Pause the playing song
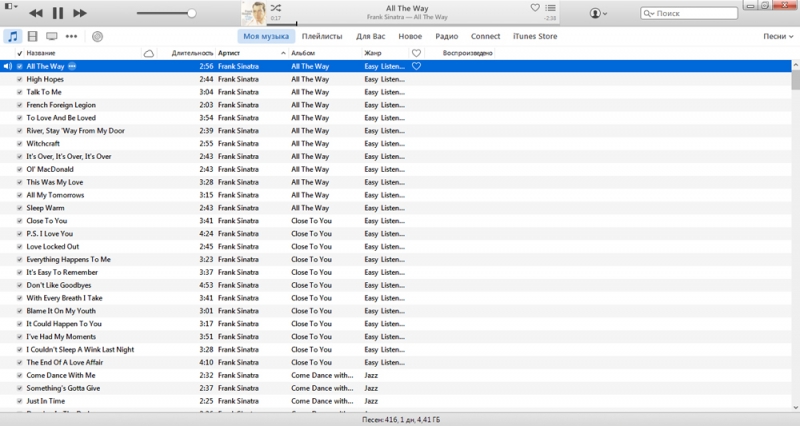Viewport: 800px width, 426px height. pos(58,13)
